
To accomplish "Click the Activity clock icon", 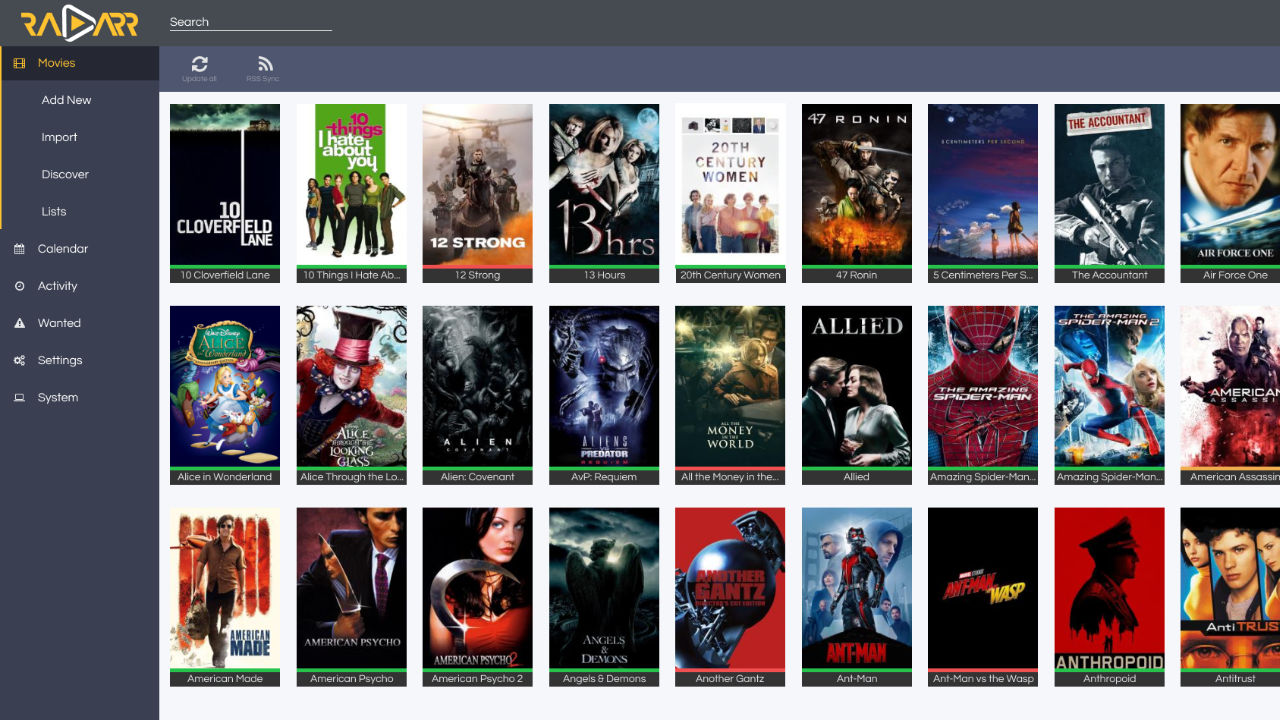I will point(19,286).
